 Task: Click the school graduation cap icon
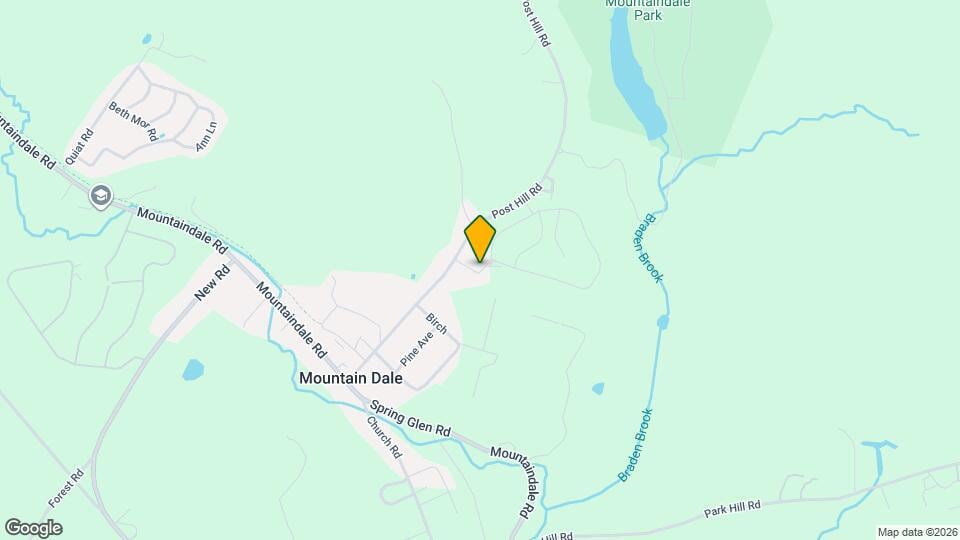[100, 197]
